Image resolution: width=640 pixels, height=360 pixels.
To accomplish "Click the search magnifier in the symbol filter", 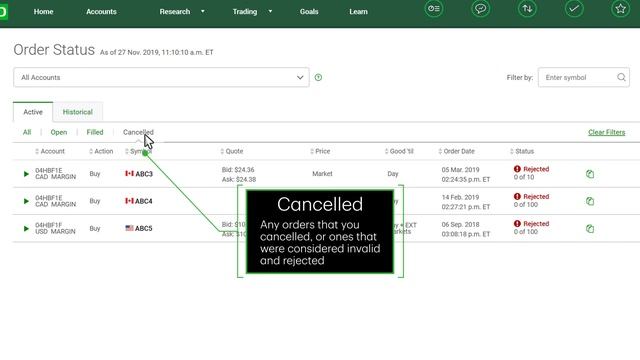I will point(621,77).
